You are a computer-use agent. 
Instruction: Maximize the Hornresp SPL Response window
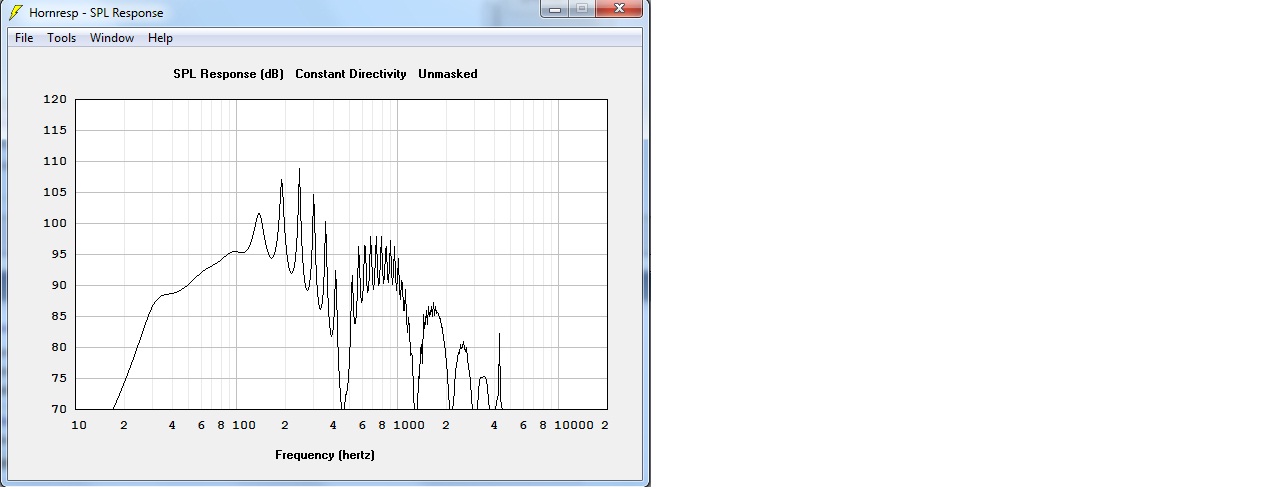coord(582,8)
